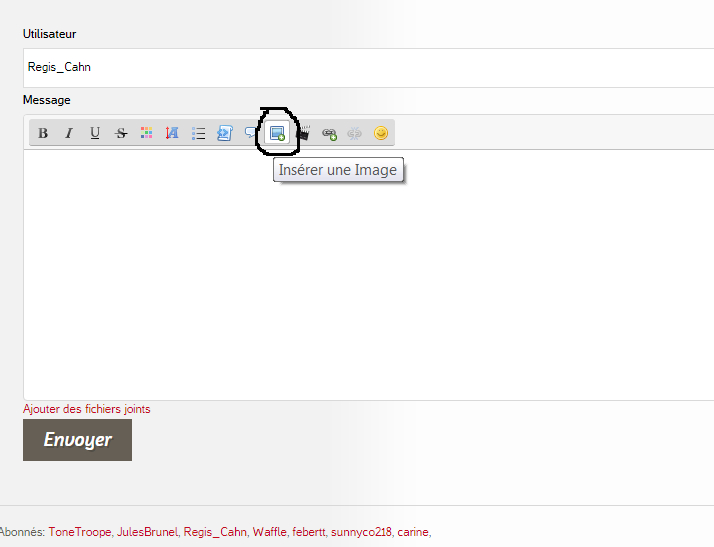Open subscriber Waffle's profile
This screenshot has height=547, width=714.
270,532
